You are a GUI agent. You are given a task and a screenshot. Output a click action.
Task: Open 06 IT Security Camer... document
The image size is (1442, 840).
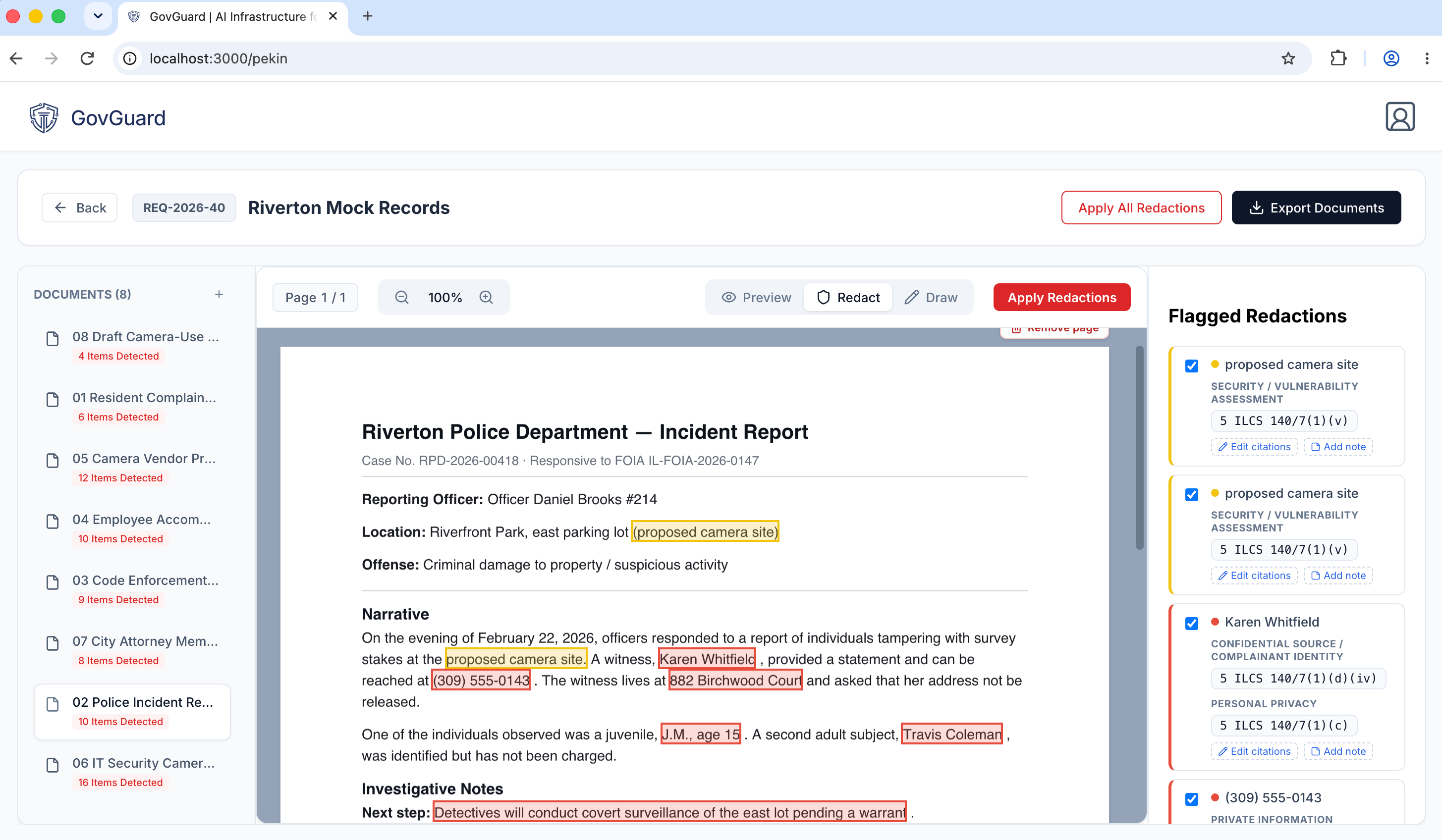click(132, 772)
